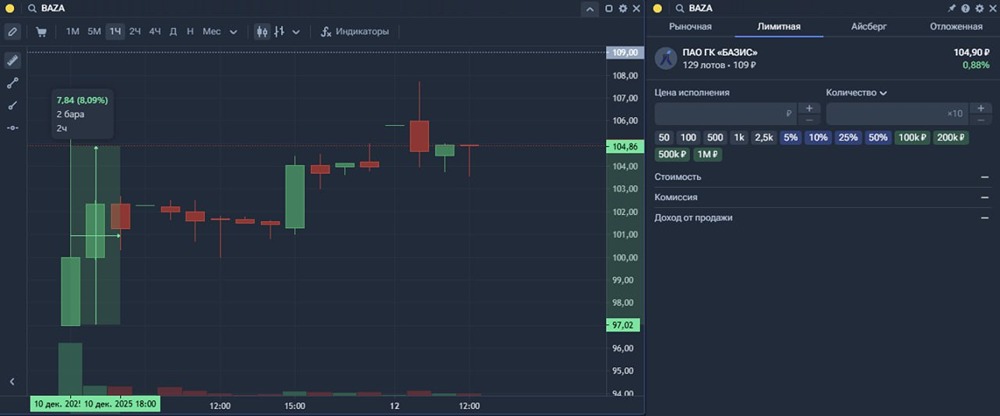
Task: Select the 500k ₽ amount preset
Action: 673,154
